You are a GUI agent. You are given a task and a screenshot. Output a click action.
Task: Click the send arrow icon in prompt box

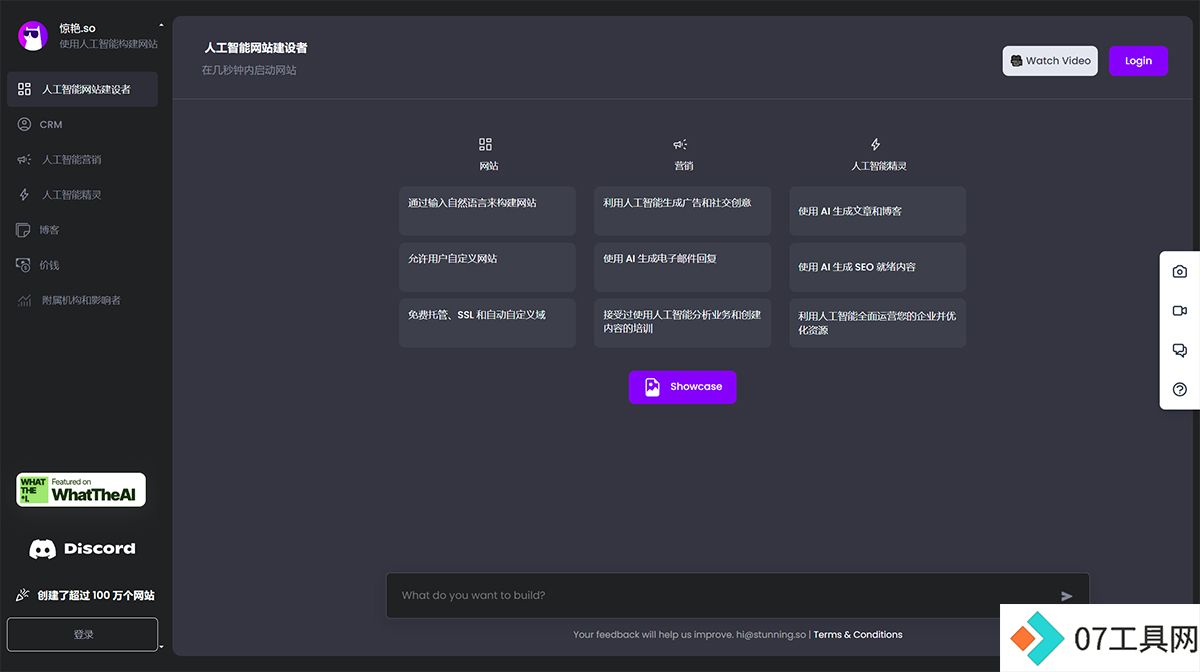1067,596
